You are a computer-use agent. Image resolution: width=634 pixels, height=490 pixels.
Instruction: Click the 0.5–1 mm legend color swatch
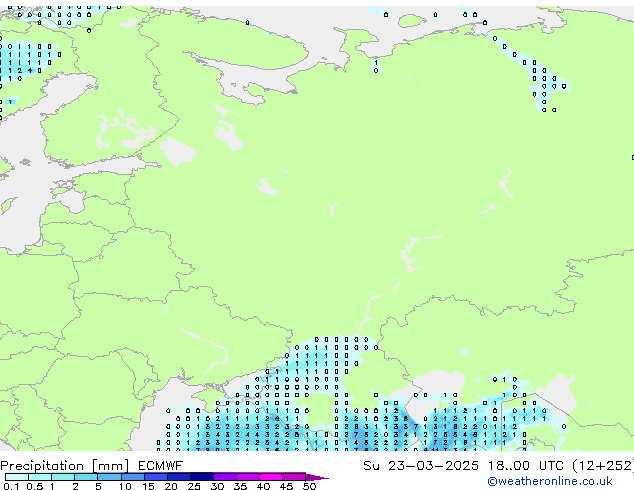(x=40, y=477)
